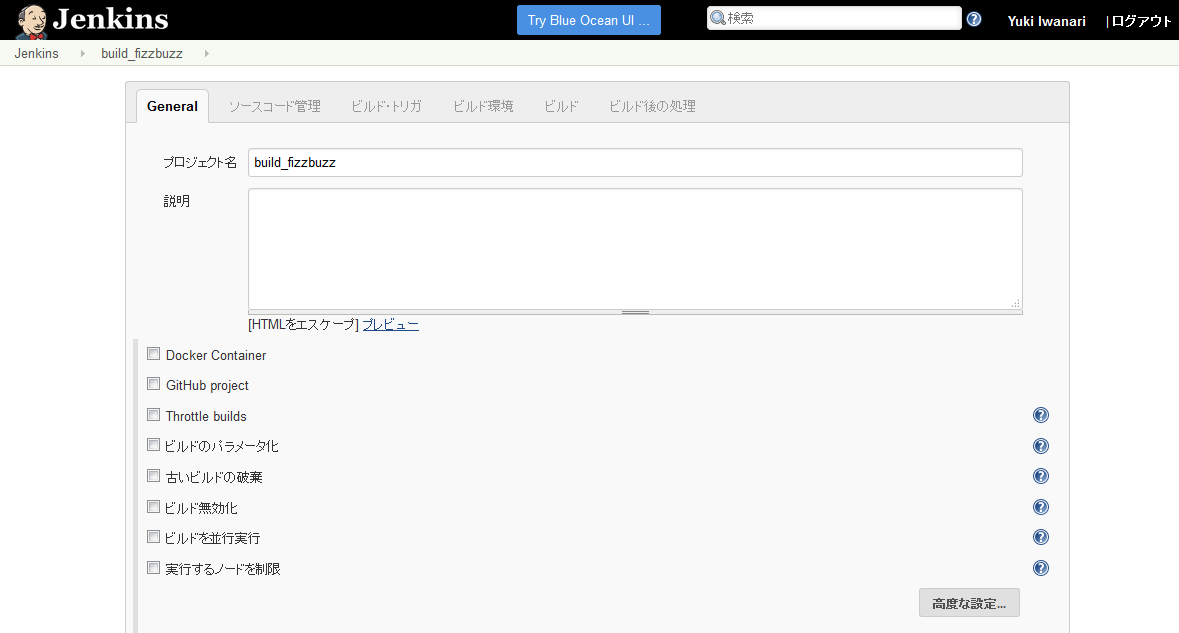View help for ビルド無効化 option
The image size is (1179, 633).
pos(1040,507)
